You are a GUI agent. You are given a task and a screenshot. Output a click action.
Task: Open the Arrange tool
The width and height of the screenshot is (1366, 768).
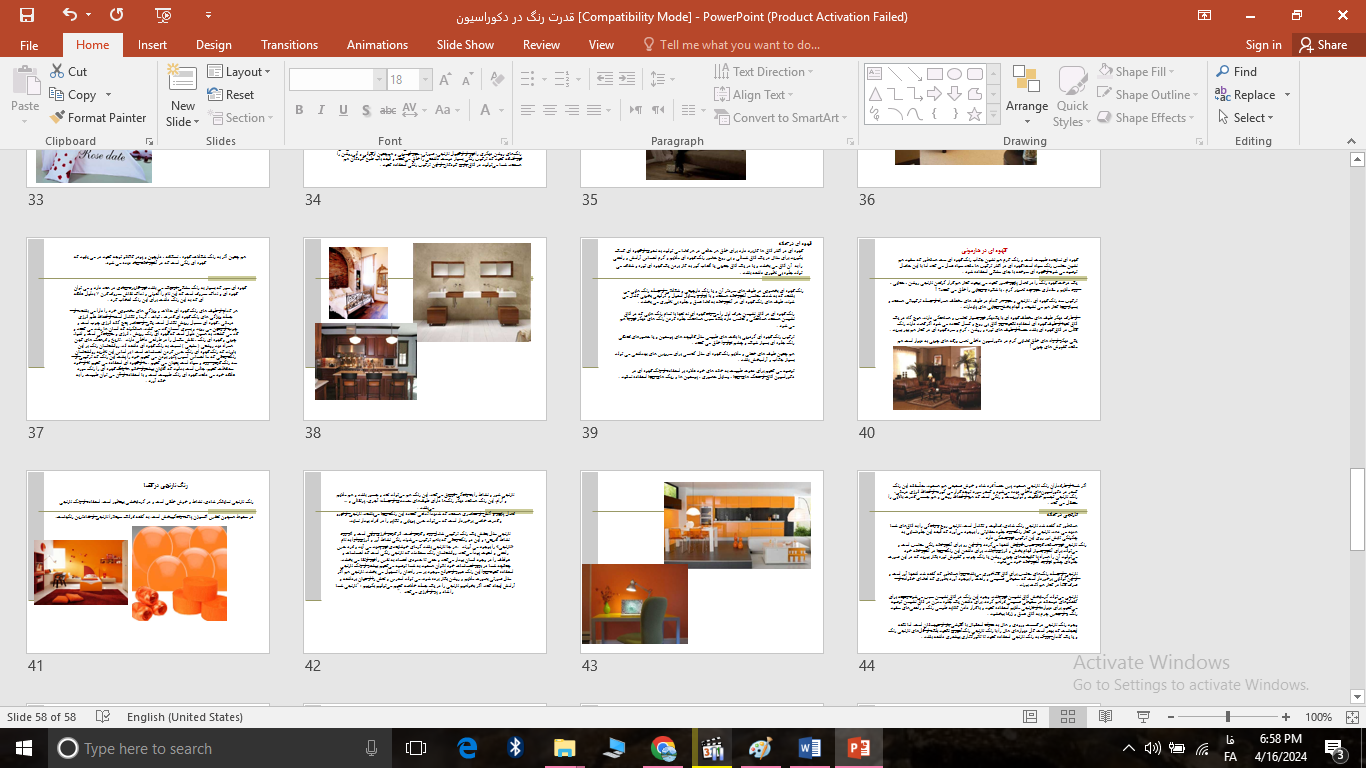point(1026,95)
